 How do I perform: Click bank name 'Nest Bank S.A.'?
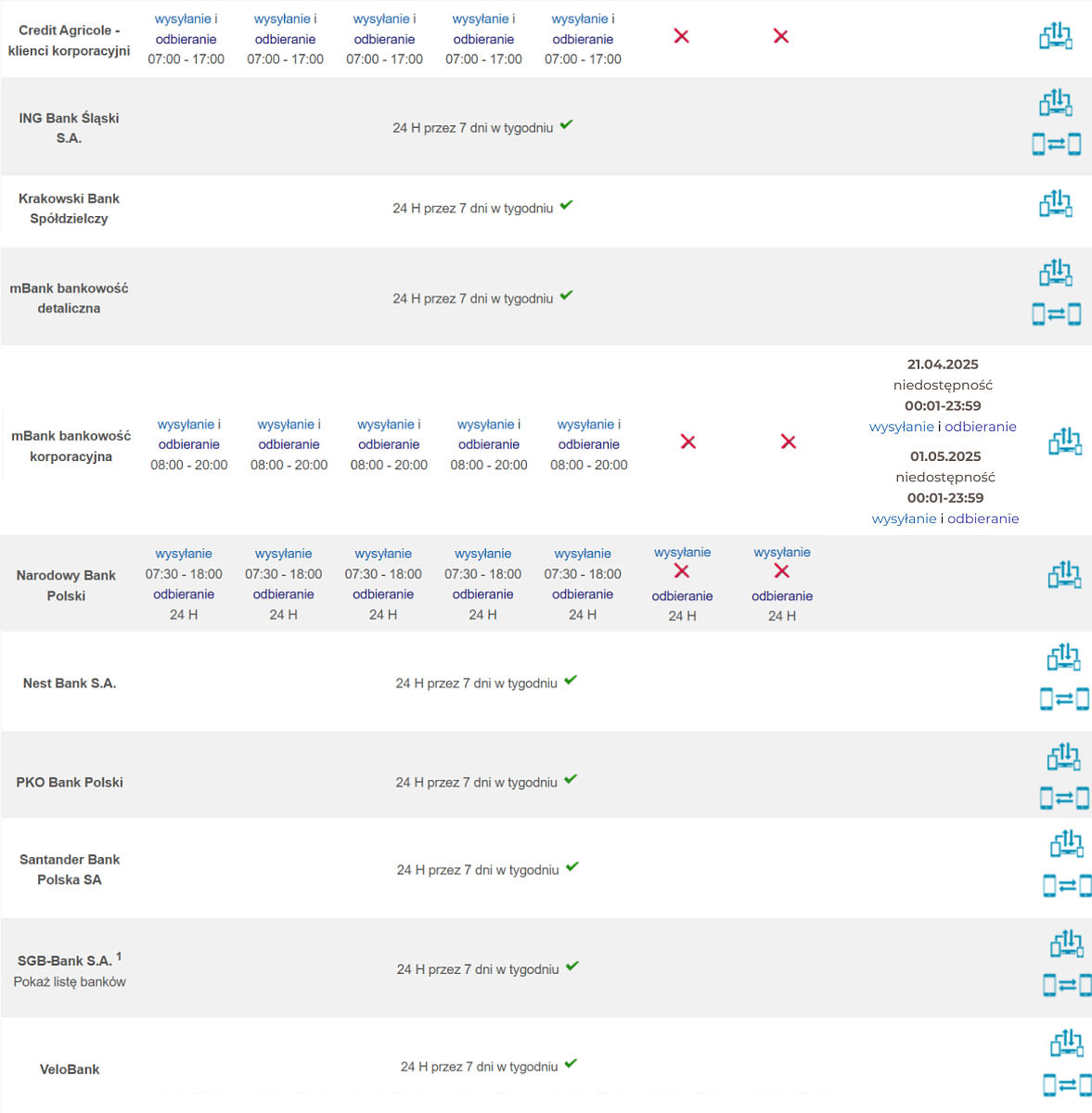pos(70,683)
